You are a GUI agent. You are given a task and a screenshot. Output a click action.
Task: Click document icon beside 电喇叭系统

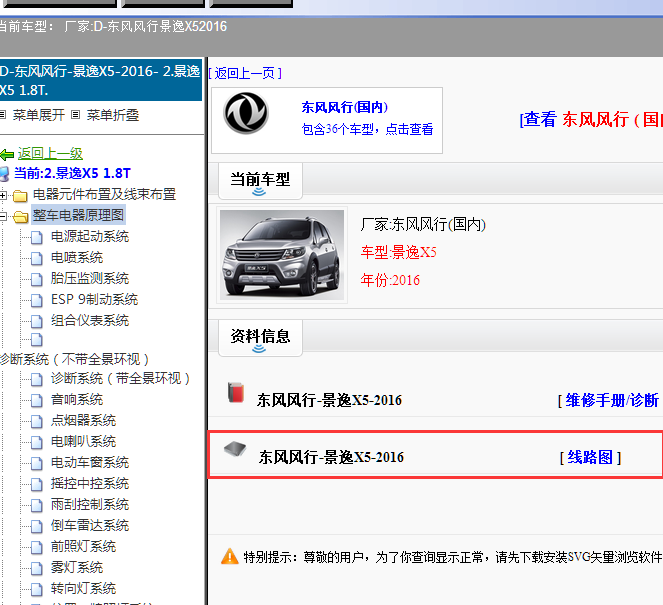click(37, 443)
